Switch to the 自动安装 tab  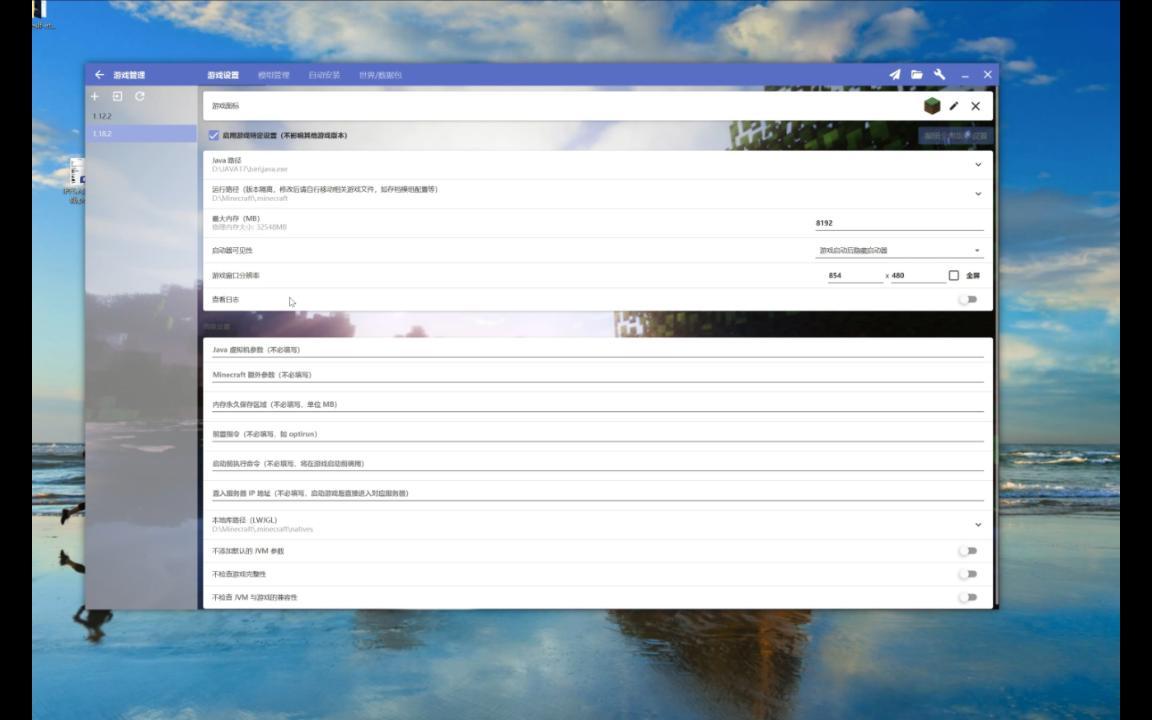(x=324, y=75)
